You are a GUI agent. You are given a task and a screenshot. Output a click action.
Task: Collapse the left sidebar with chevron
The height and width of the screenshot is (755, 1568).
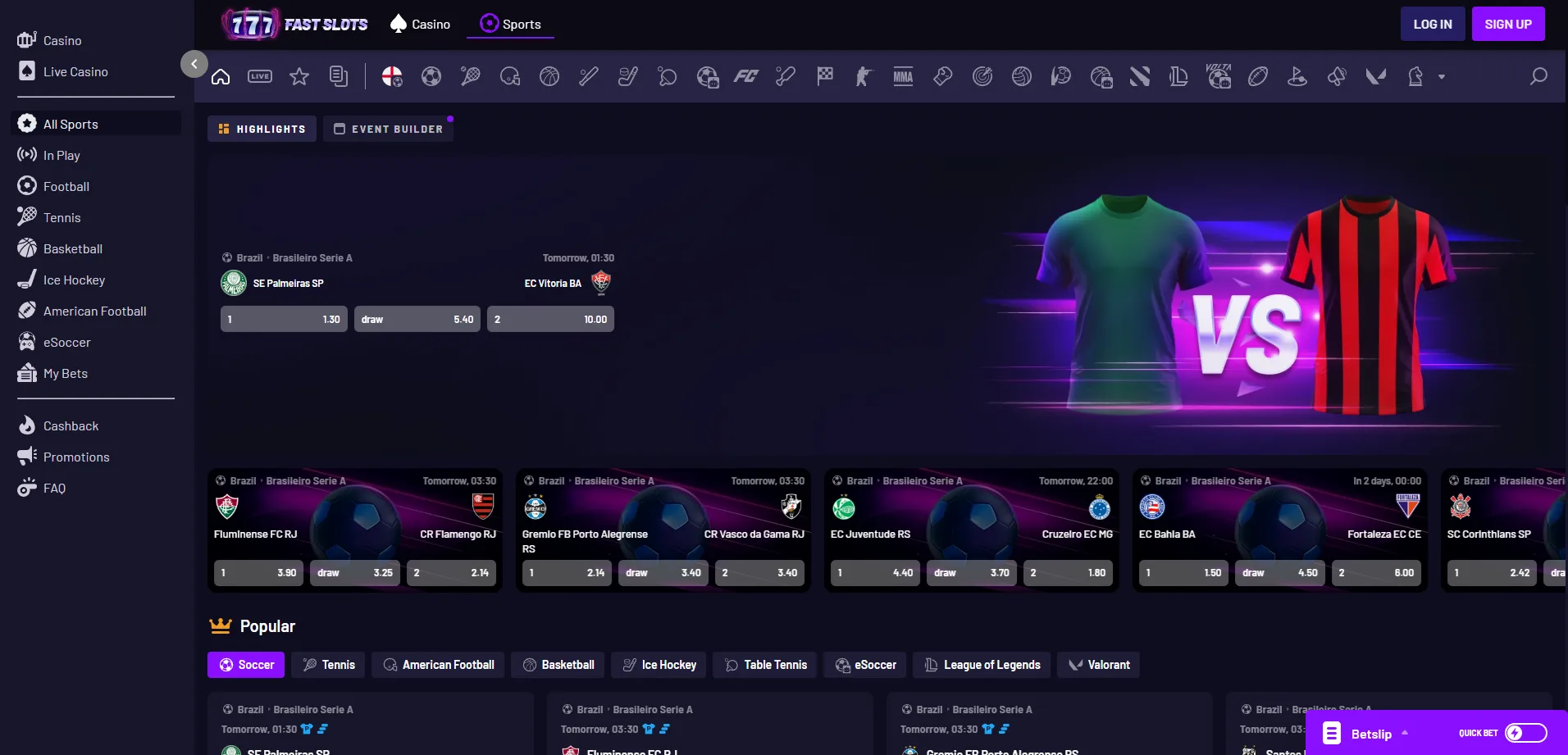coord(194,64)
